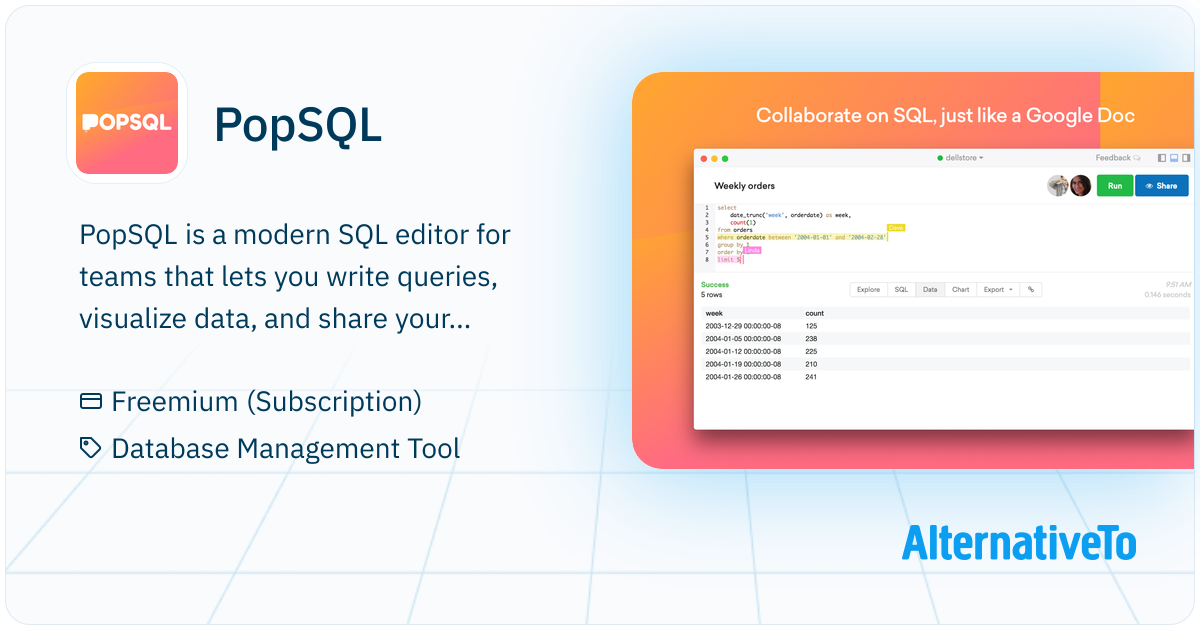This screenshot has height=630, width=1200.
Task: Click the link icon button in results toolbar
Action: tap(1031, 289)
